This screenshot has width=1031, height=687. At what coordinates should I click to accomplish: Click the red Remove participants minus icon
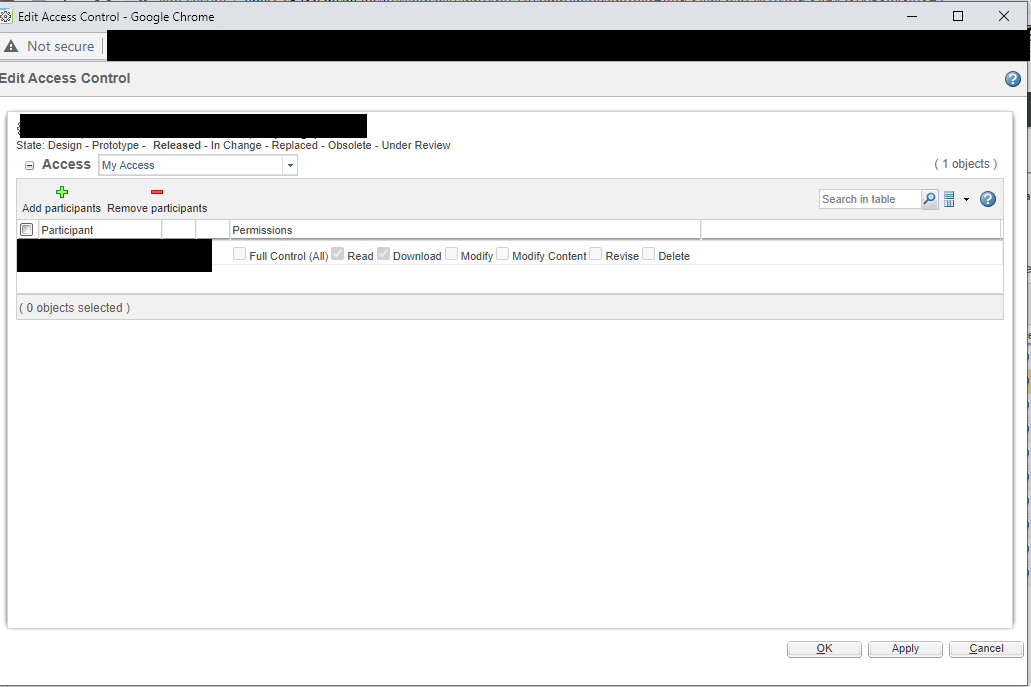point(157,193)
